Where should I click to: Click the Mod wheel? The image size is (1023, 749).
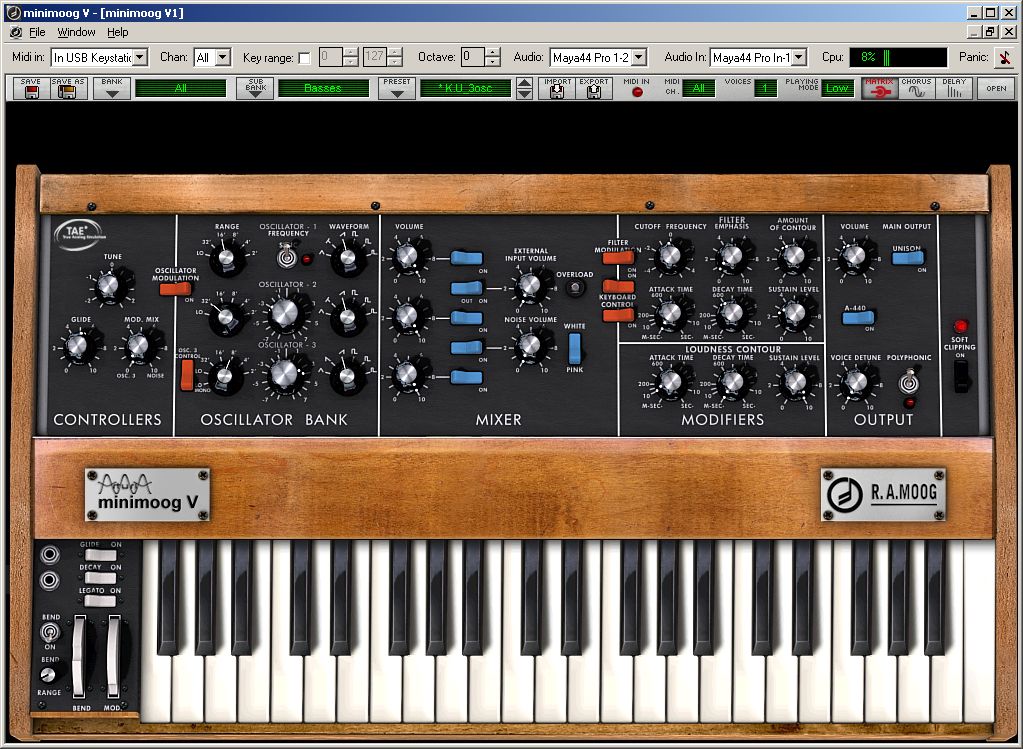(x=114, y=656)
